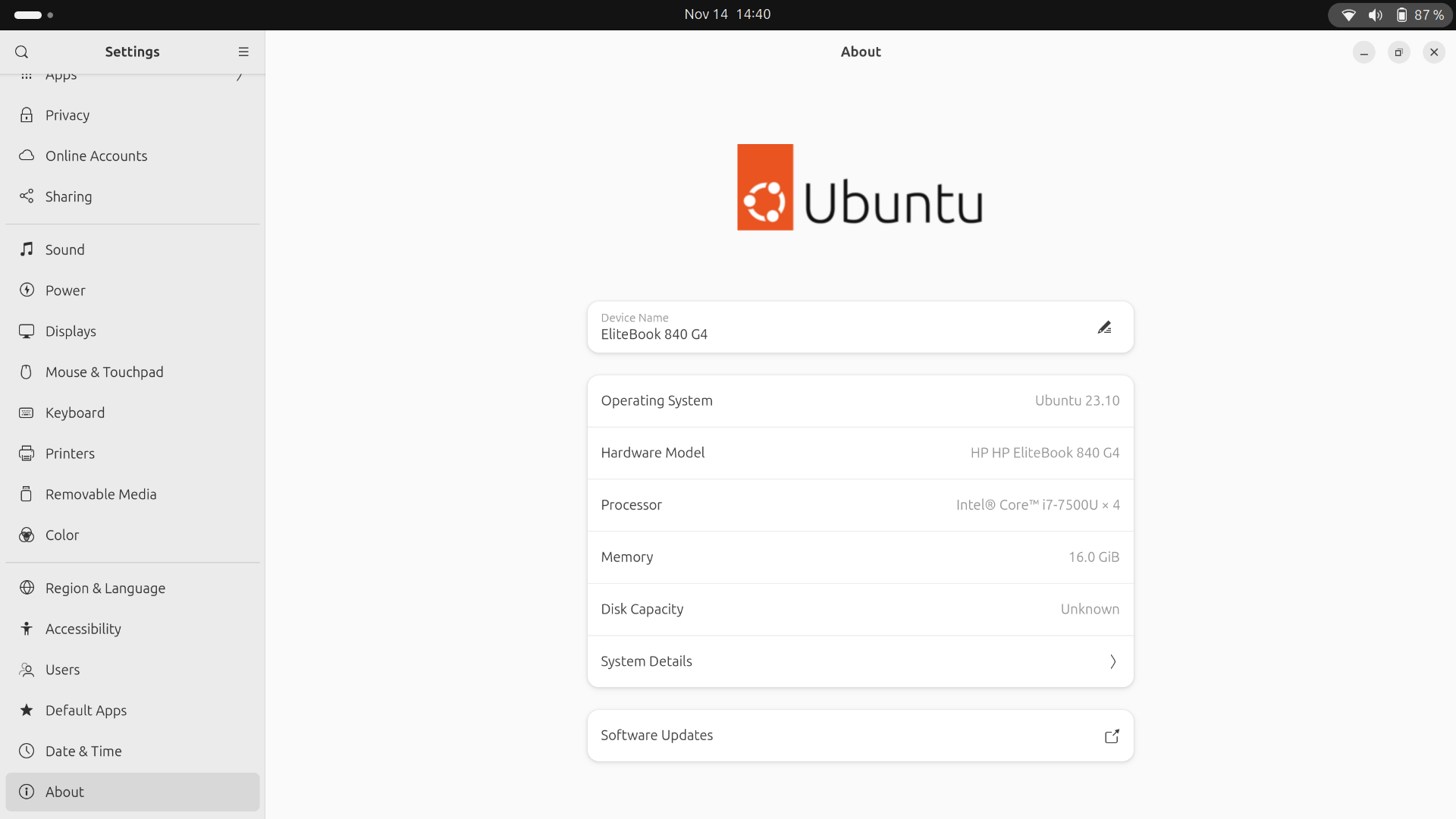
Task: Click the Activities workspace indicator
Action: [33, 15]
